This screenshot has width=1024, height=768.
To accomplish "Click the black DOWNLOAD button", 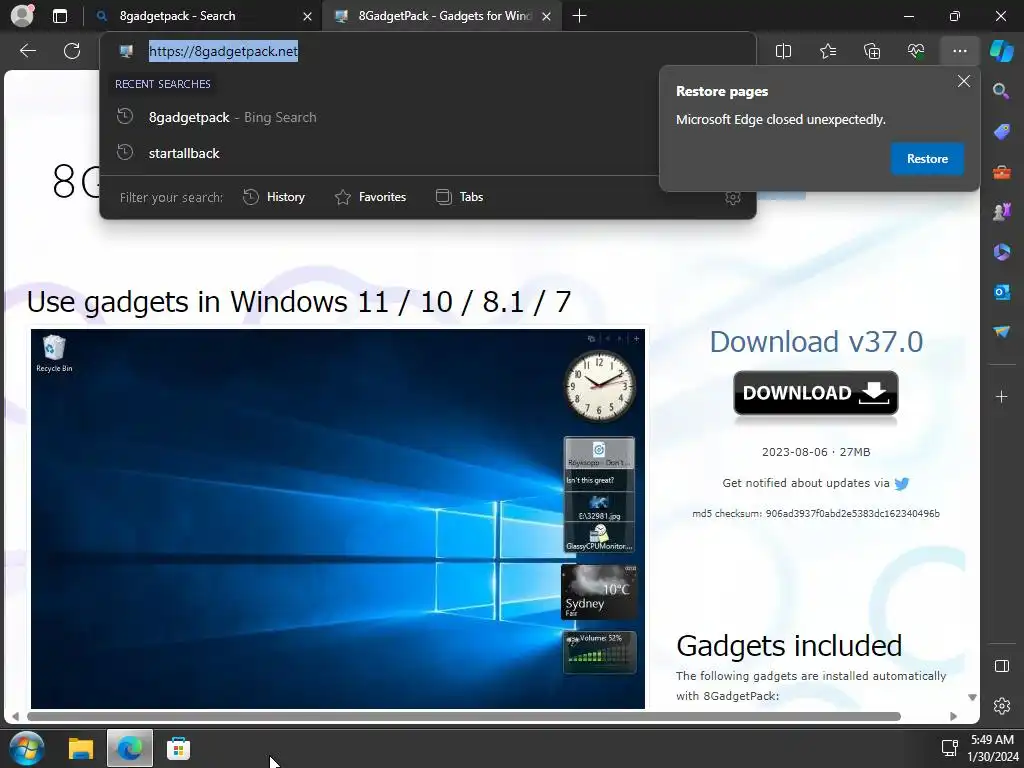I will (x=816, y=393).
